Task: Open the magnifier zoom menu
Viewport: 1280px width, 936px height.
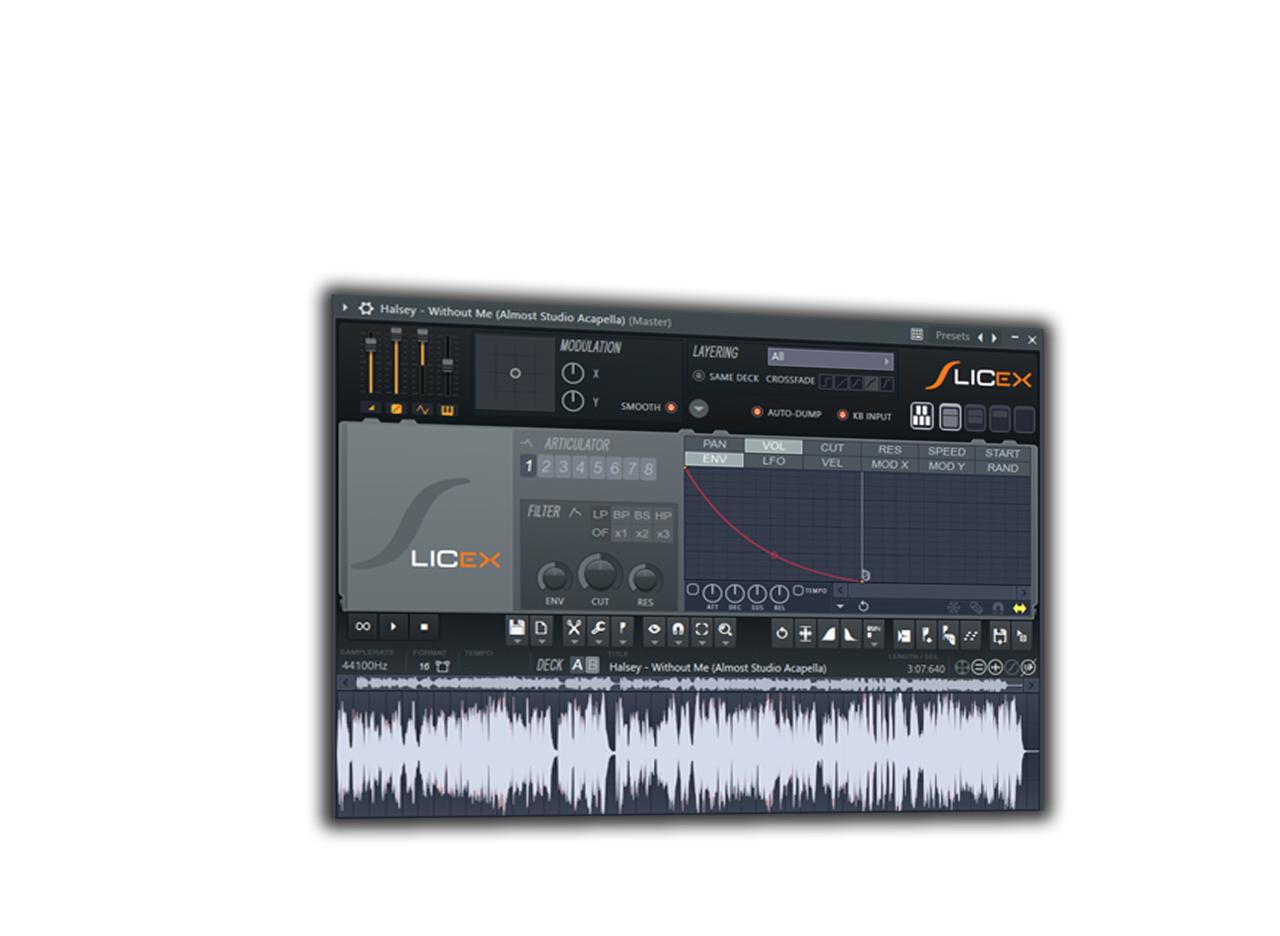Action: [x=725, y=633]
